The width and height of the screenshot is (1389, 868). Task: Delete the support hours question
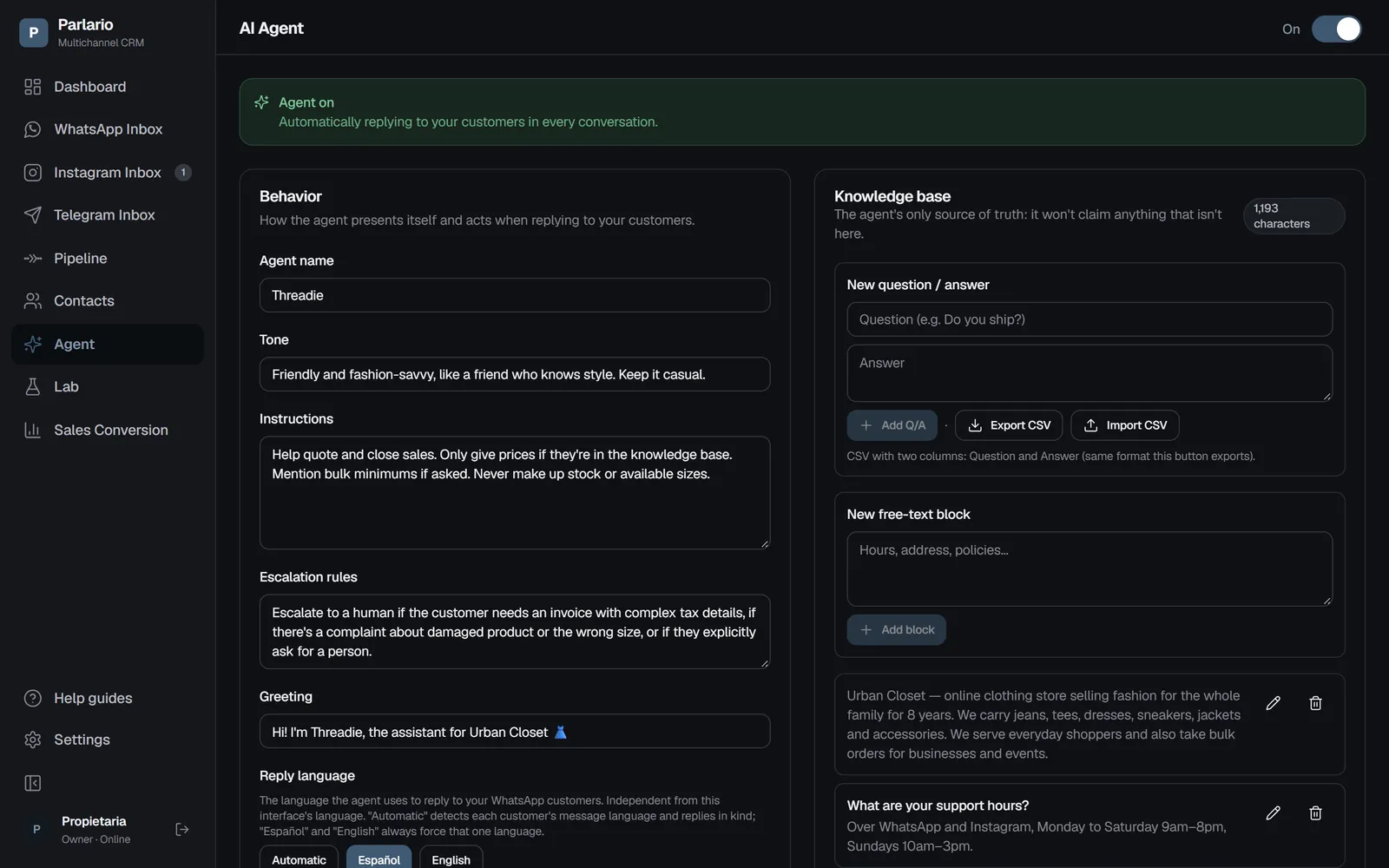tap(1315, 813)
